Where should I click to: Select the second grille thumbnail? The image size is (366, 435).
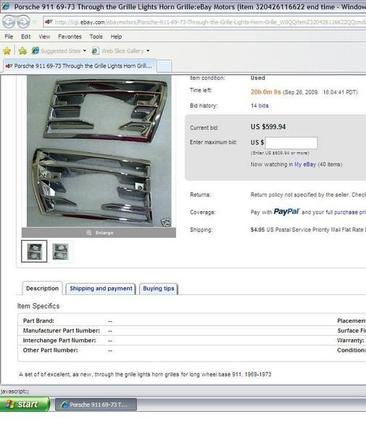click(61, 251)
